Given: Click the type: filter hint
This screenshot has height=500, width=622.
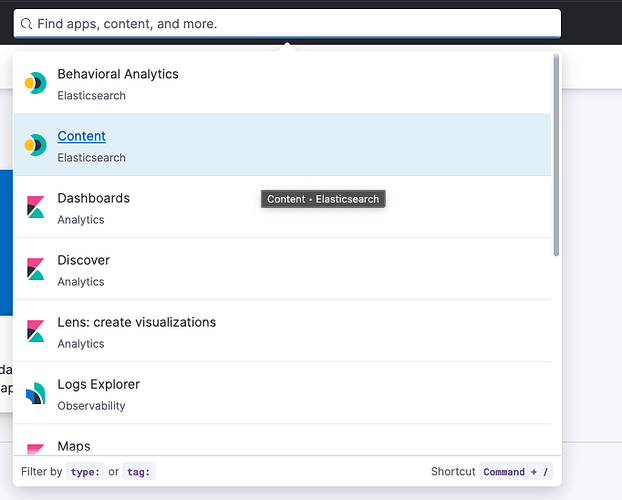Looking at the screenshot, I should pos(85,472).
